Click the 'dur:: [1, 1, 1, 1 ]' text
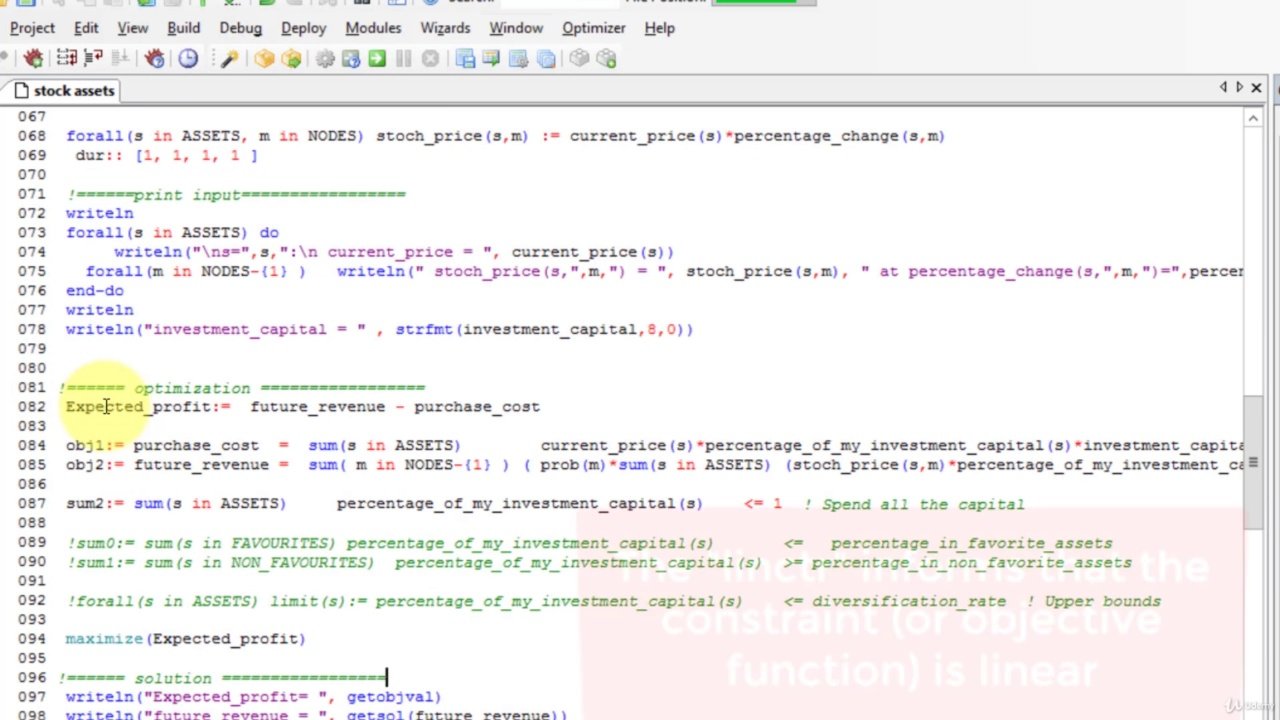 [x=166, y=156]
